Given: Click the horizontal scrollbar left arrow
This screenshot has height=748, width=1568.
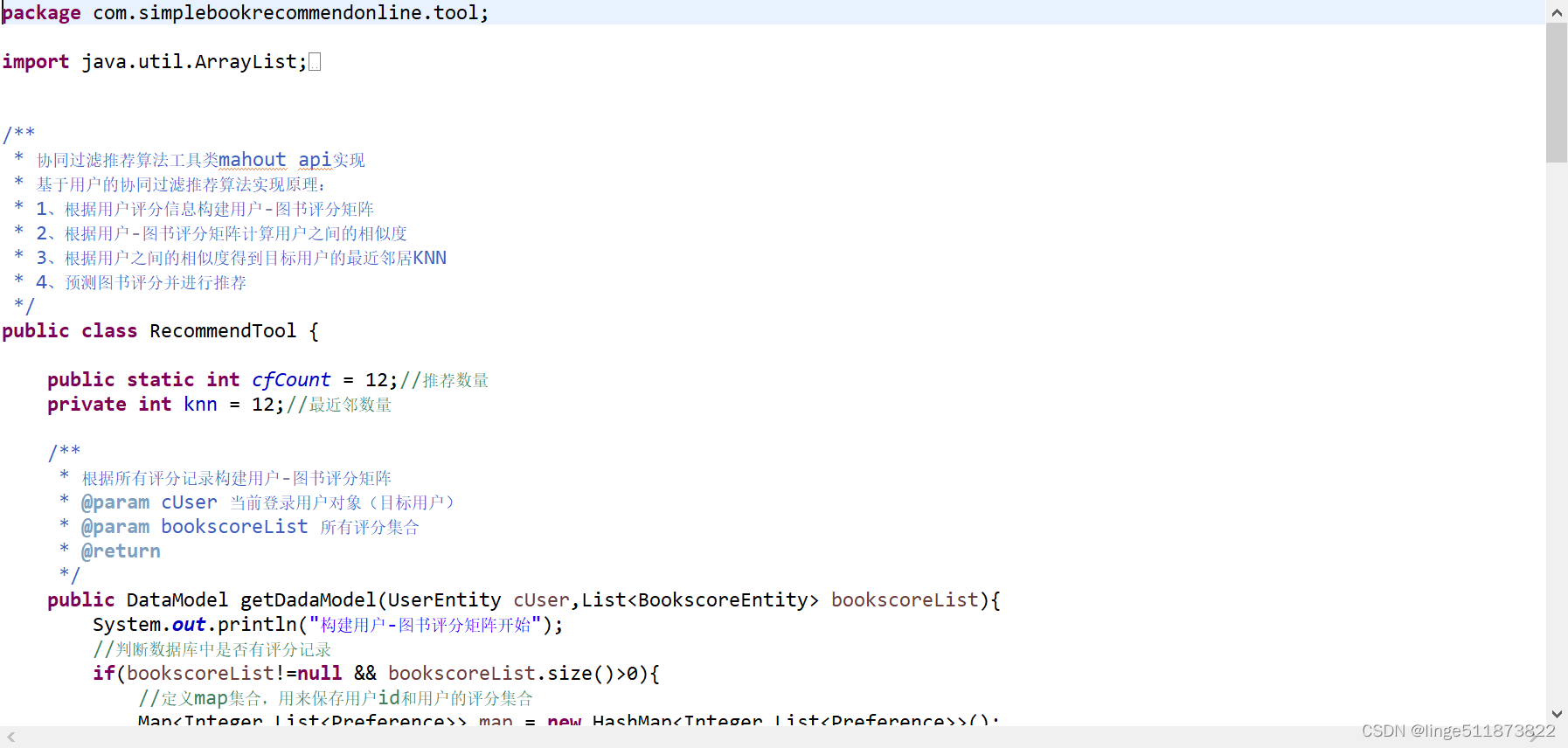Looking at the screenshot, I should pyautogui.click(x=11, y=737).
